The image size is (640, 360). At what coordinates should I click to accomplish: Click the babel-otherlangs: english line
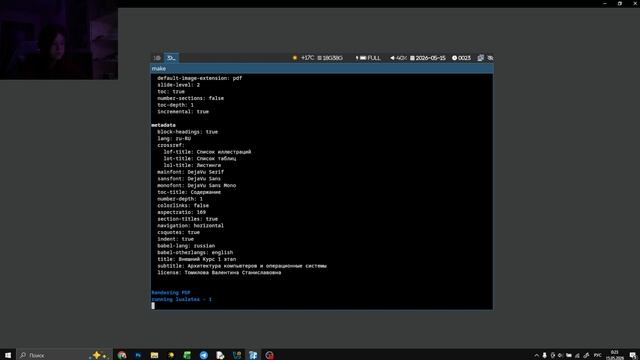tap(195, 252)
